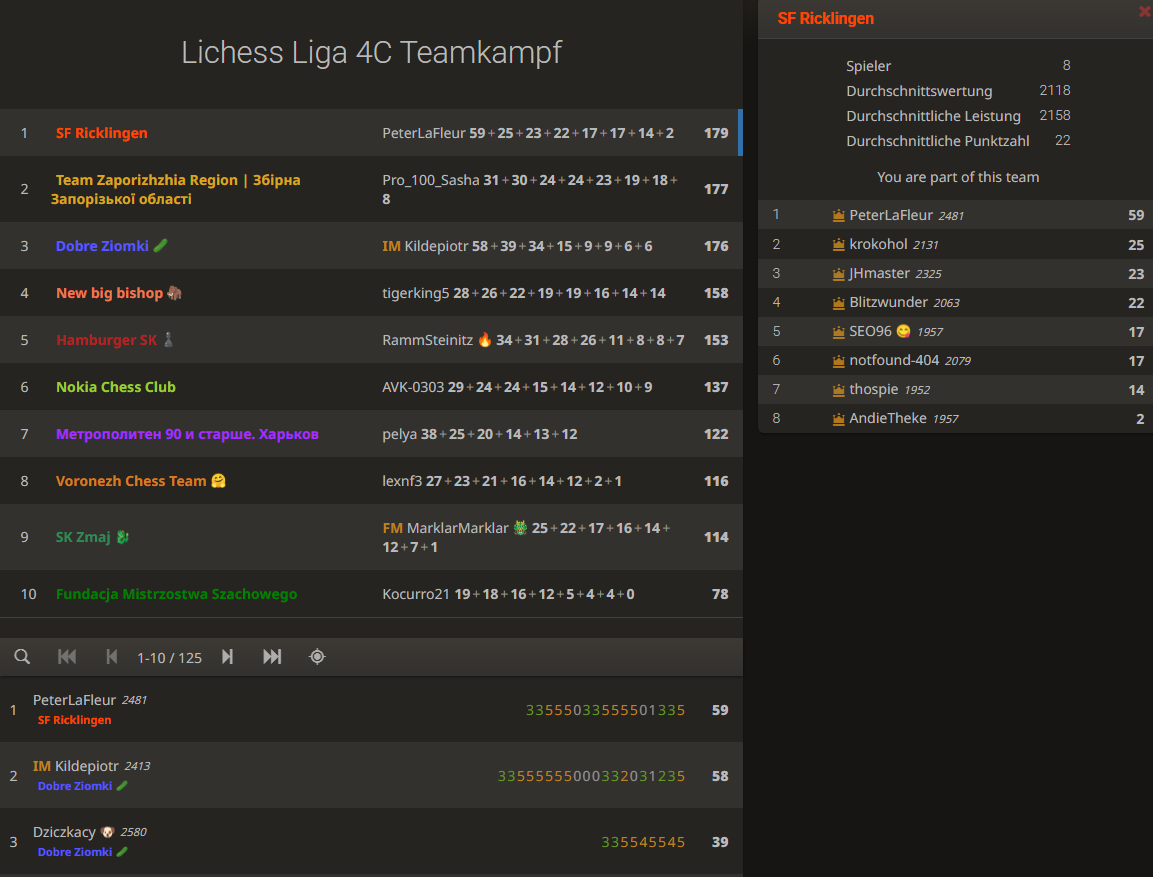Screen dimensions: 1153x877
Task: Open Kocurro21's player profile
Action: point(413,593)
